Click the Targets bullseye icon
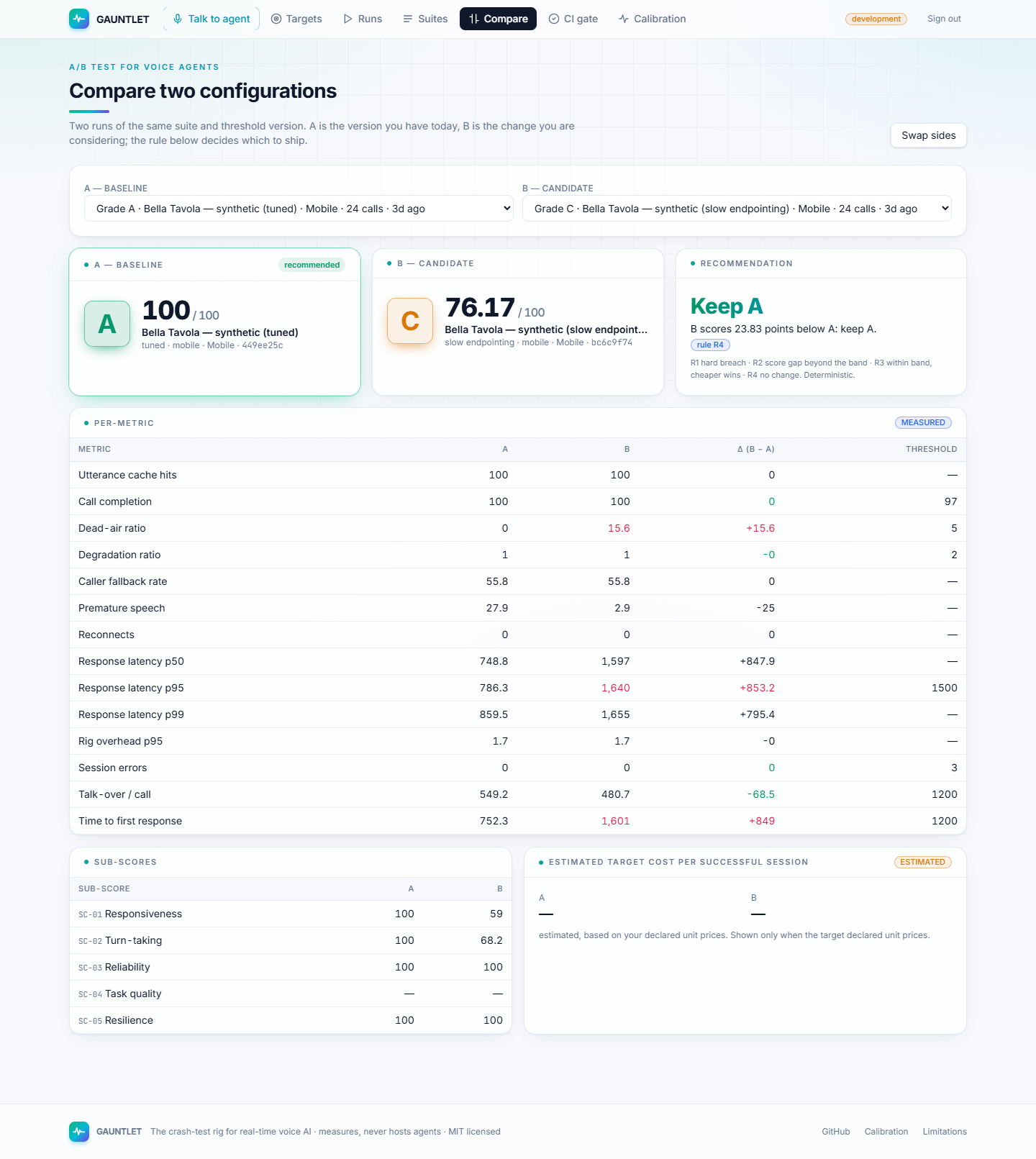This screenshot has width=1036, height=1159. (x=276, y=19)
